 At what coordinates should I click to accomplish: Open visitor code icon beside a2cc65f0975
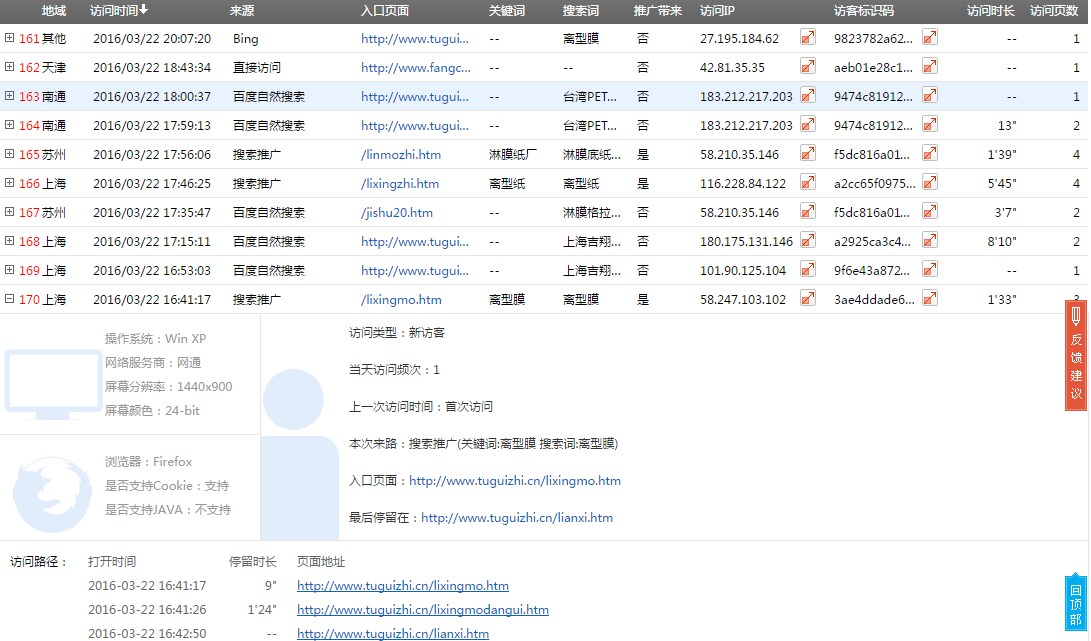930,183
